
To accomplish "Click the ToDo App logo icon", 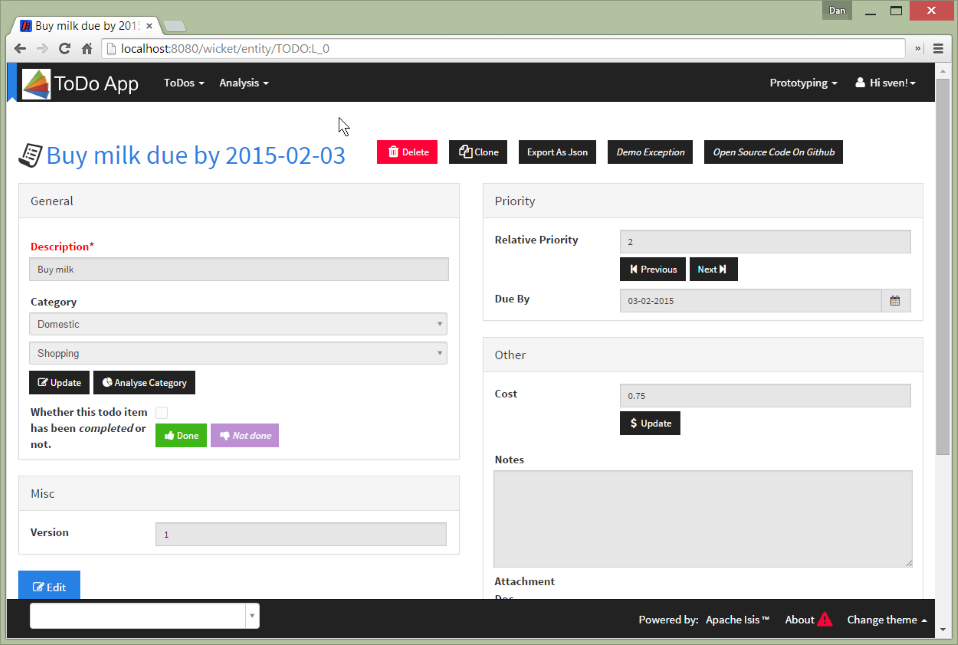I will (36, 84).
